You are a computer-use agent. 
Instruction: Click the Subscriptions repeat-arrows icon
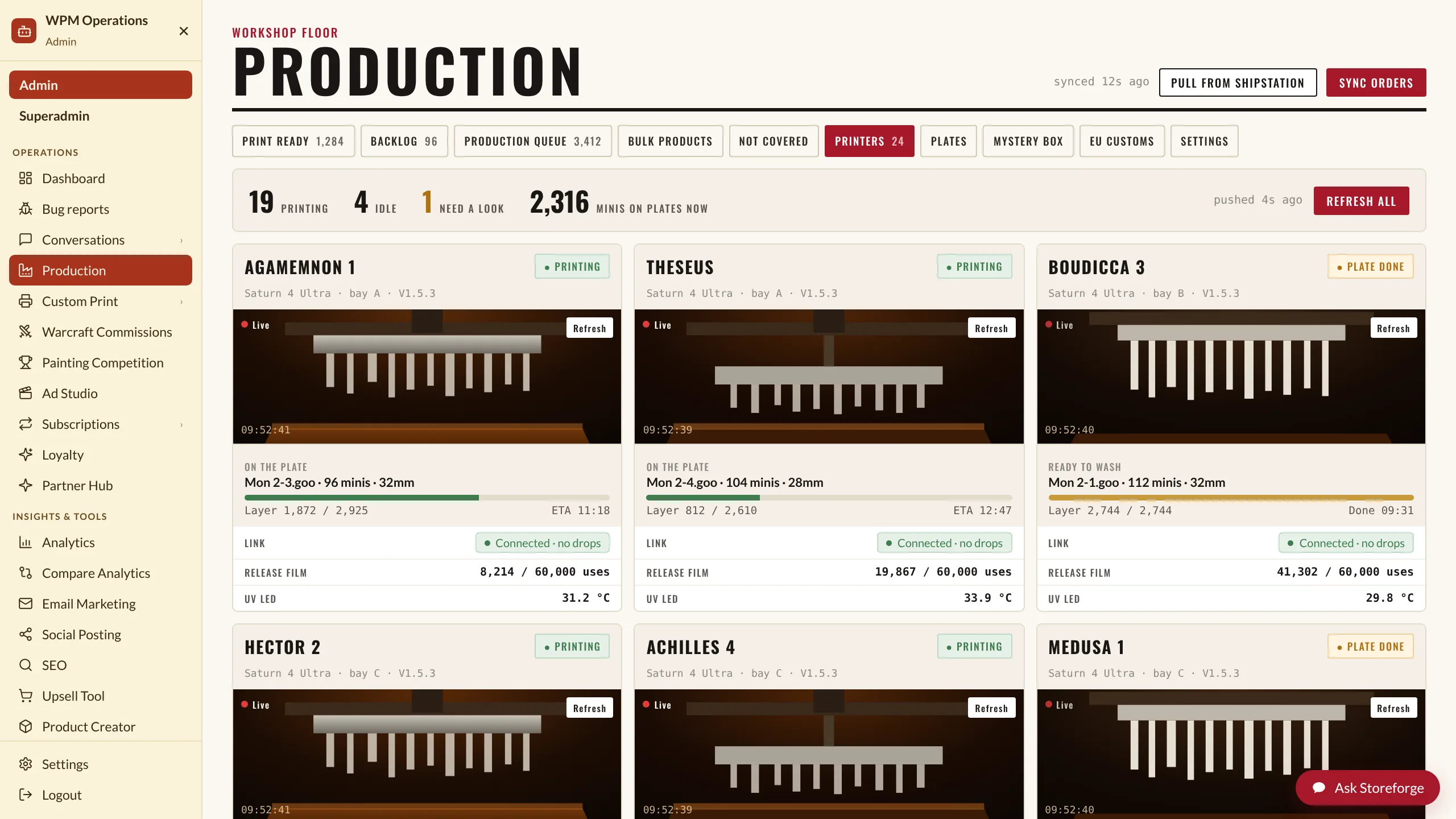tap(26, 424)
